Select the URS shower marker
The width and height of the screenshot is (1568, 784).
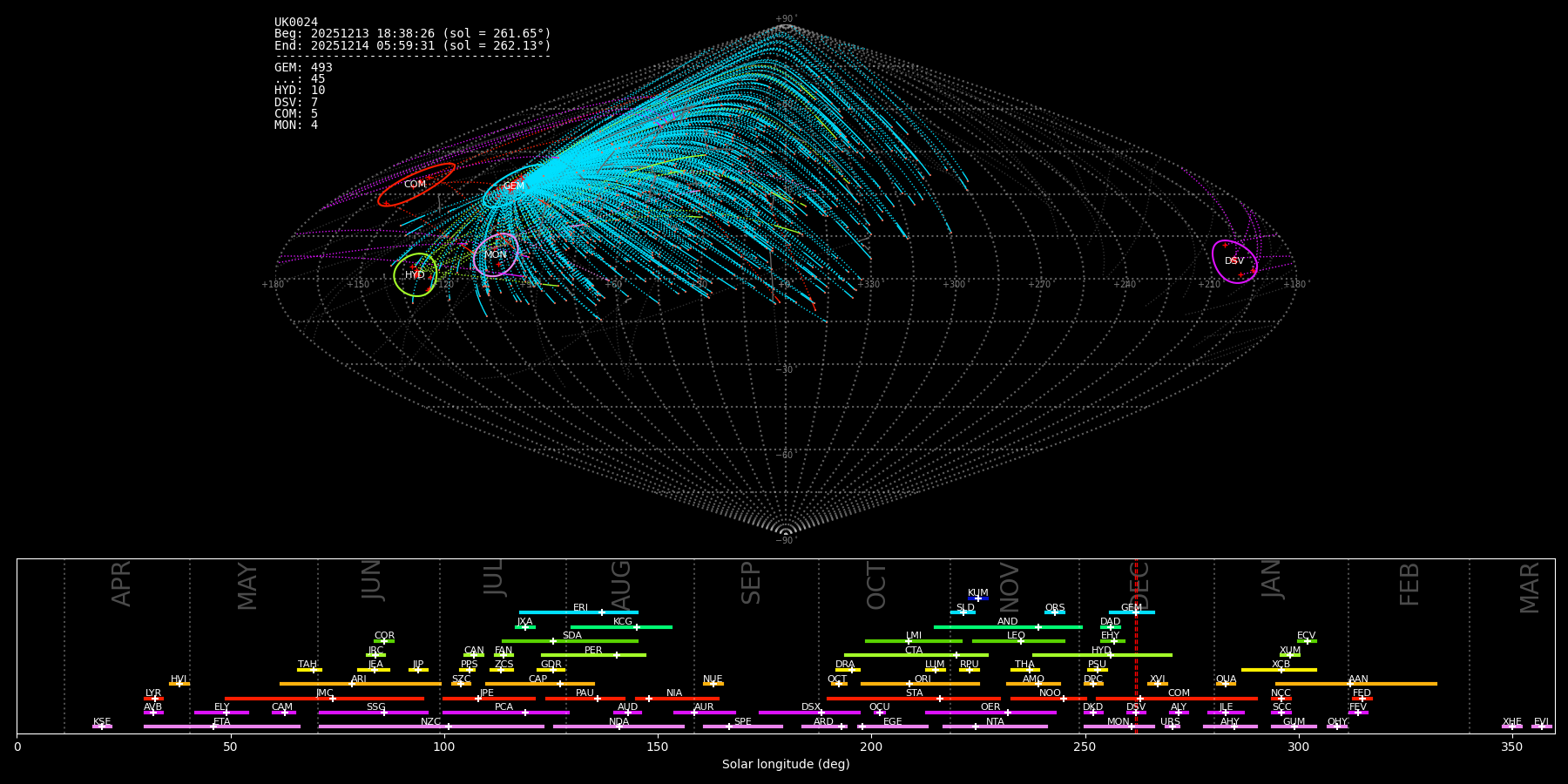click(x=1172, y=727)
